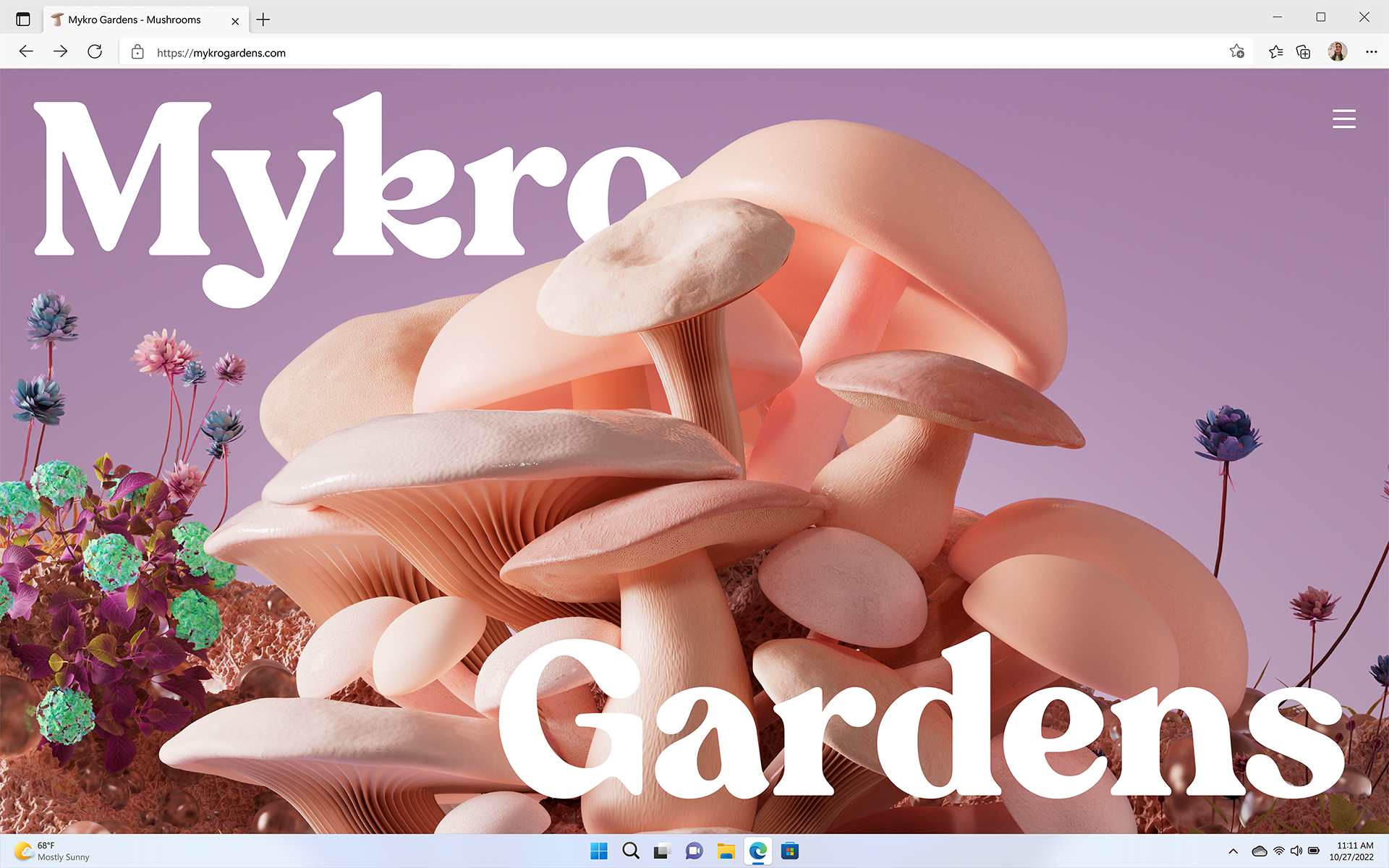Screen dimensions: 1389x868
Task: Open the Collections icon
Action: [1303, 51]
